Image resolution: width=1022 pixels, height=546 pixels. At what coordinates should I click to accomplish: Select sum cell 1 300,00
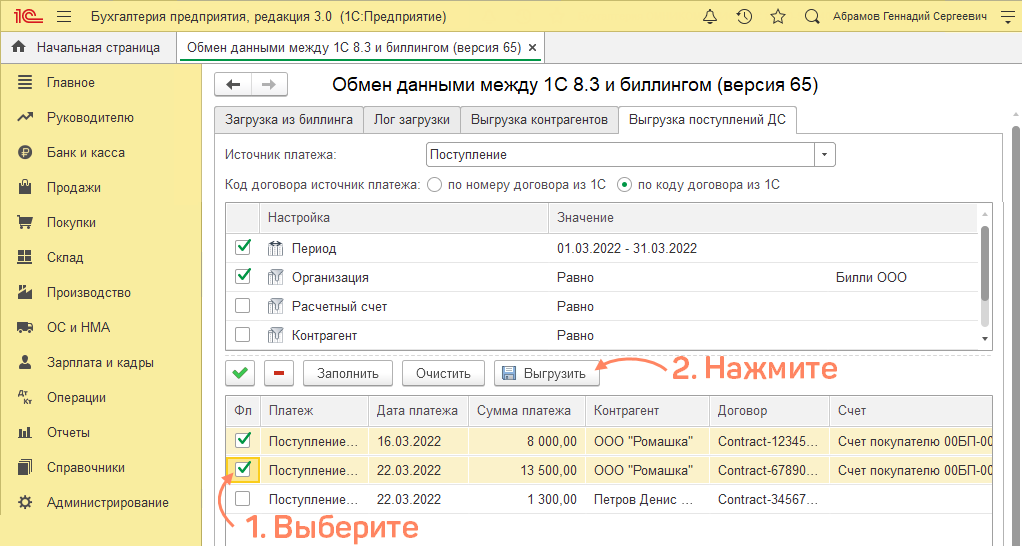(x=527, y=500)
